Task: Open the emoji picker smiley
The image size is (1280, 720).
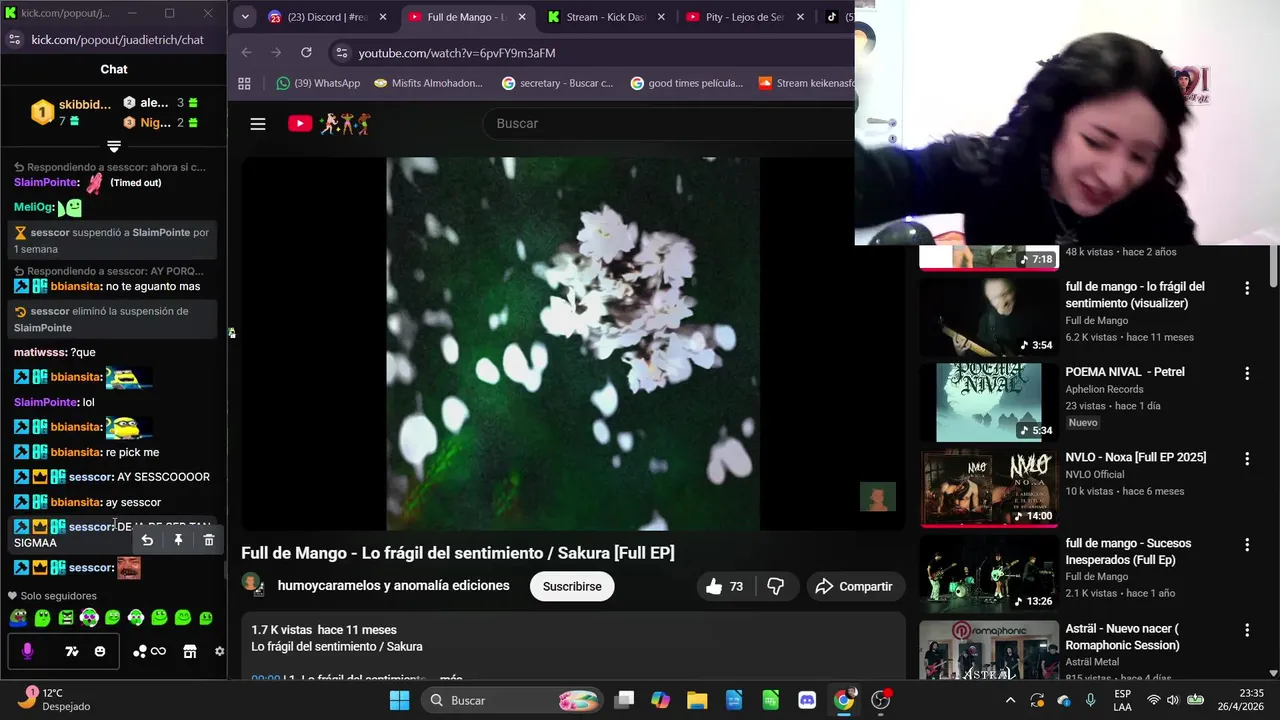Action: 100,651
